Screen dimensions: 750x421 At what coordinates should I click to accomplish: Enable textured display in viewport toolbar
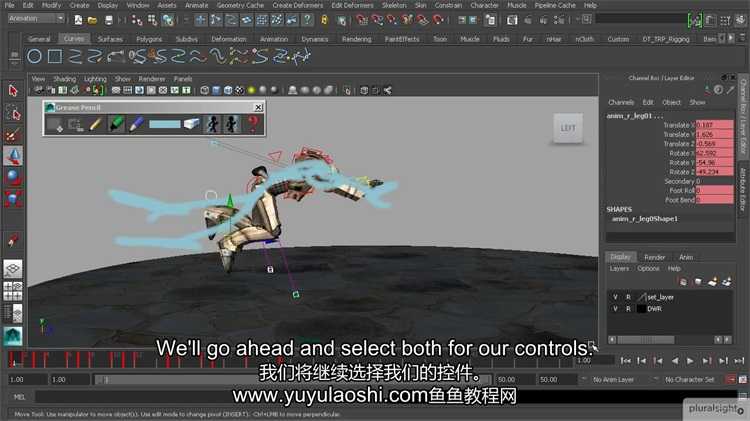point(240,90)
